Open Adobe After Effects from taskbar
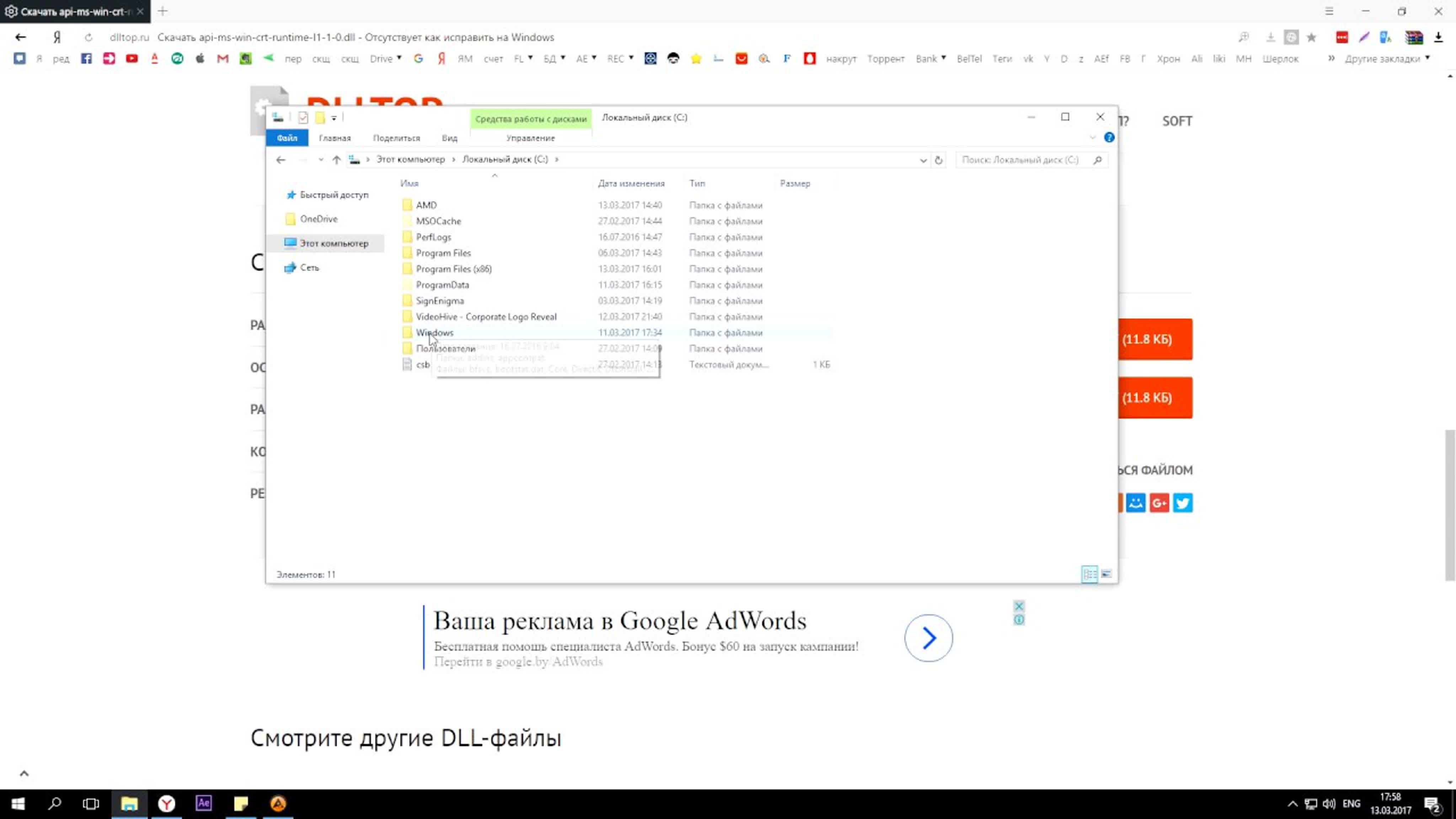 tap(204, 803)
